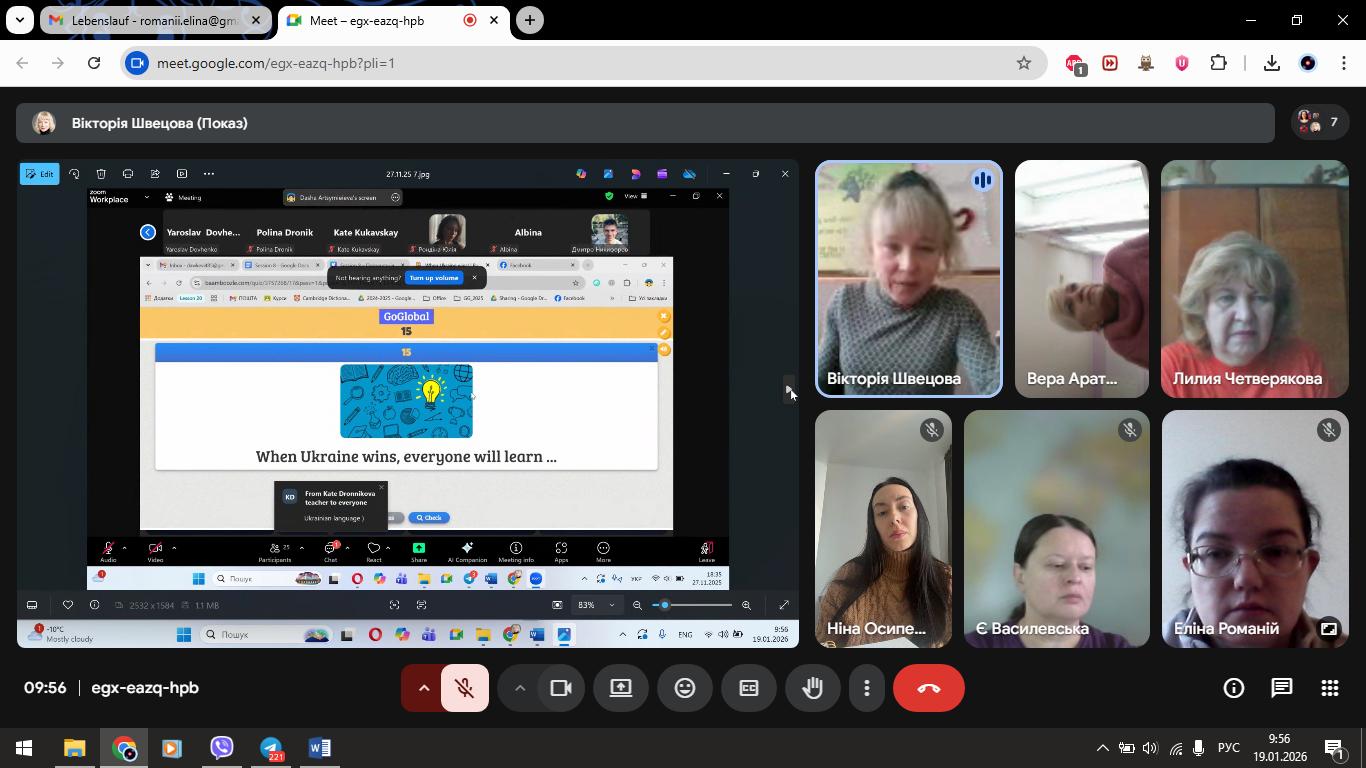Open meeting details info icon

click(1234, 688)
